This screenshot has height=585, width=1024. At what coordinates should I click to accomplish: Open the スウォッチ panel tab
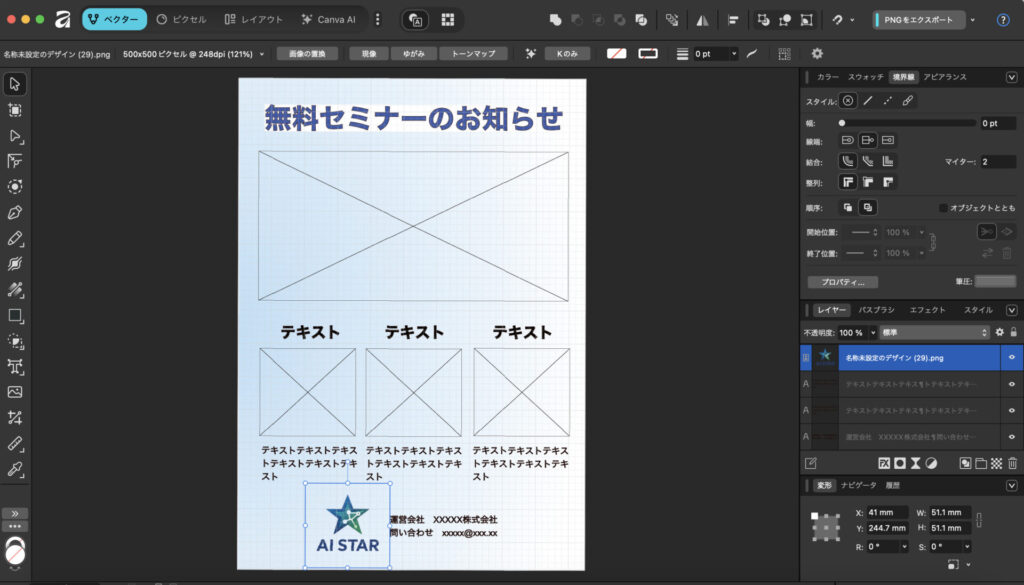[x=865, y=77]
